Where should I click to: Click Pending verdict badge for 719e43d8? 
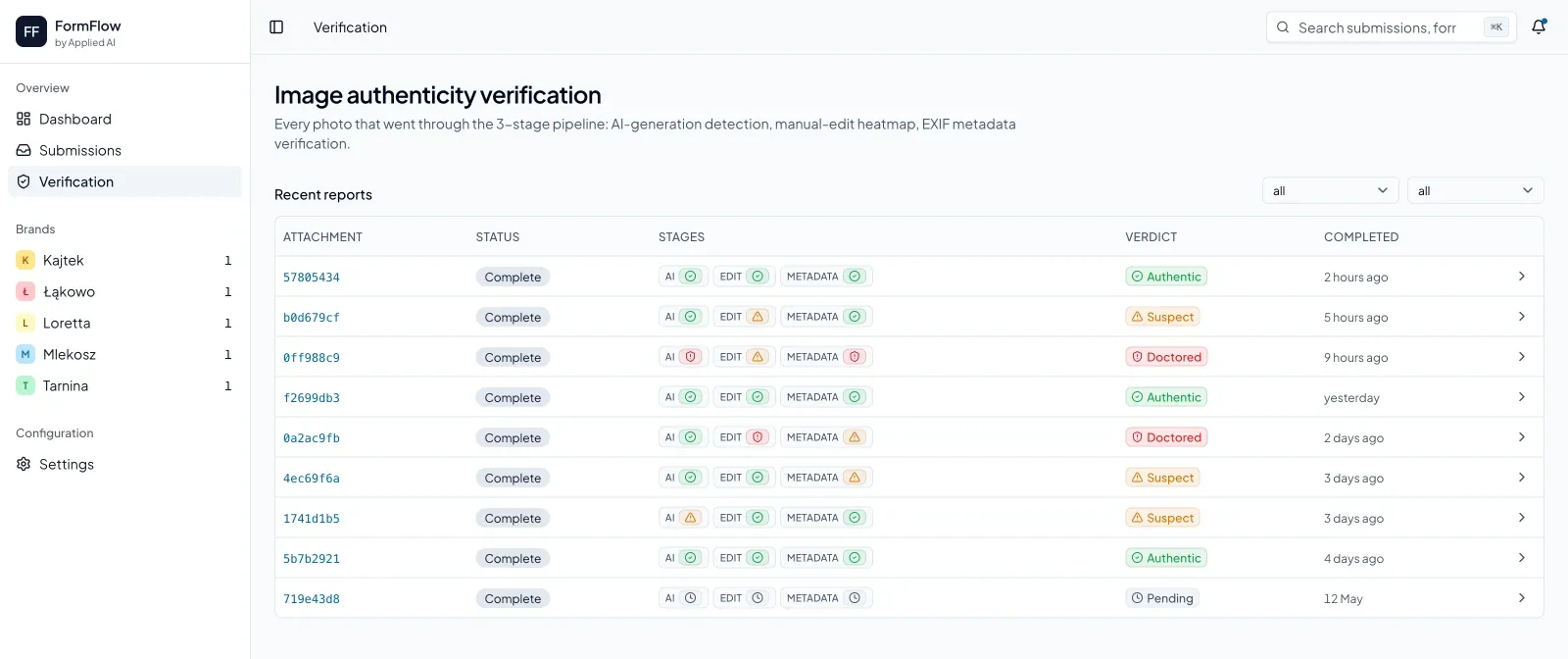click(x=1162, y=598)
